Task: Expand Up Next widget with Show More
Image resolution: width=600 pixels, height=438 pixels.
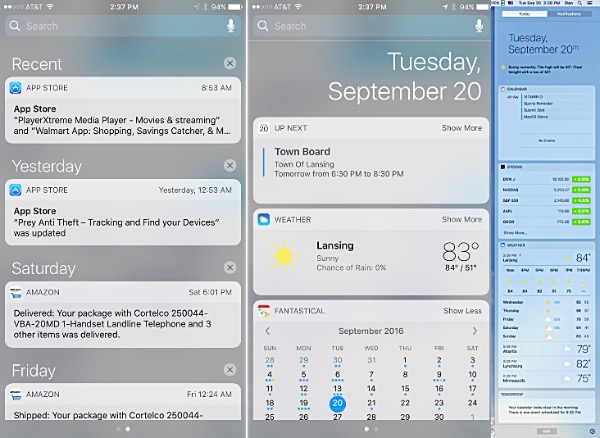Action: tap(462, 128)
